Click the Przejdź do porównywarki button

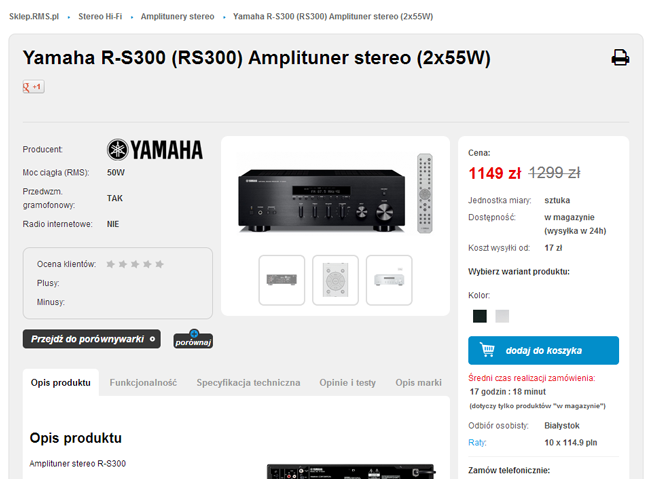click(x=92, y=339)
